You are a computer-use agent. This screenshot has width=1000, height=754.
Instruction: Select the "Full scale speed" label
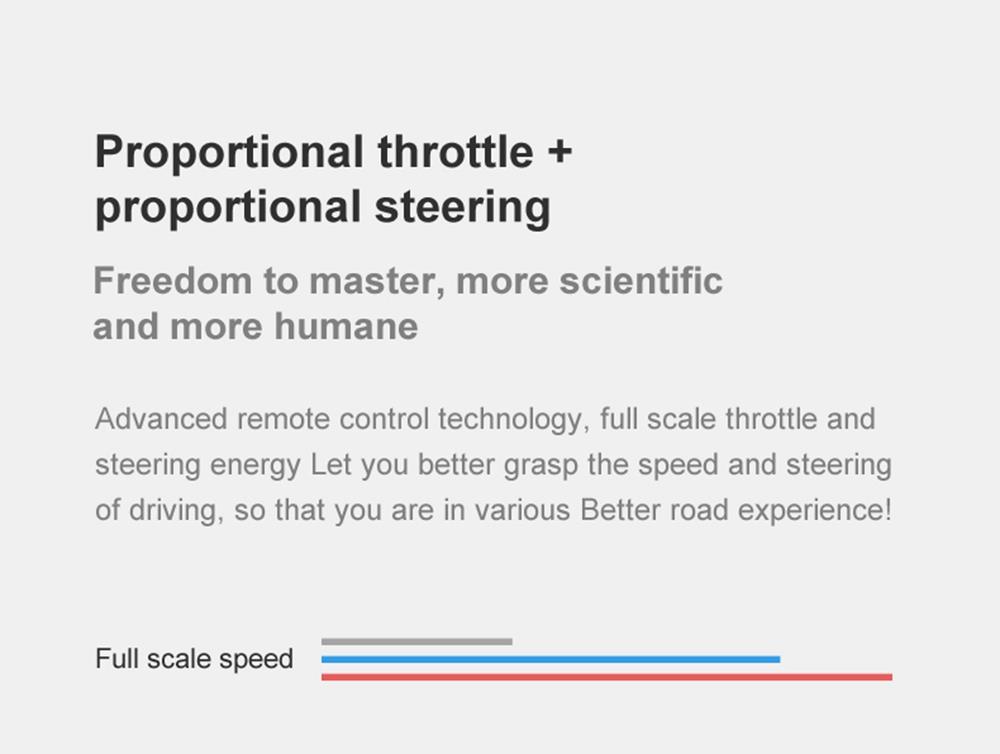(194, 659)
